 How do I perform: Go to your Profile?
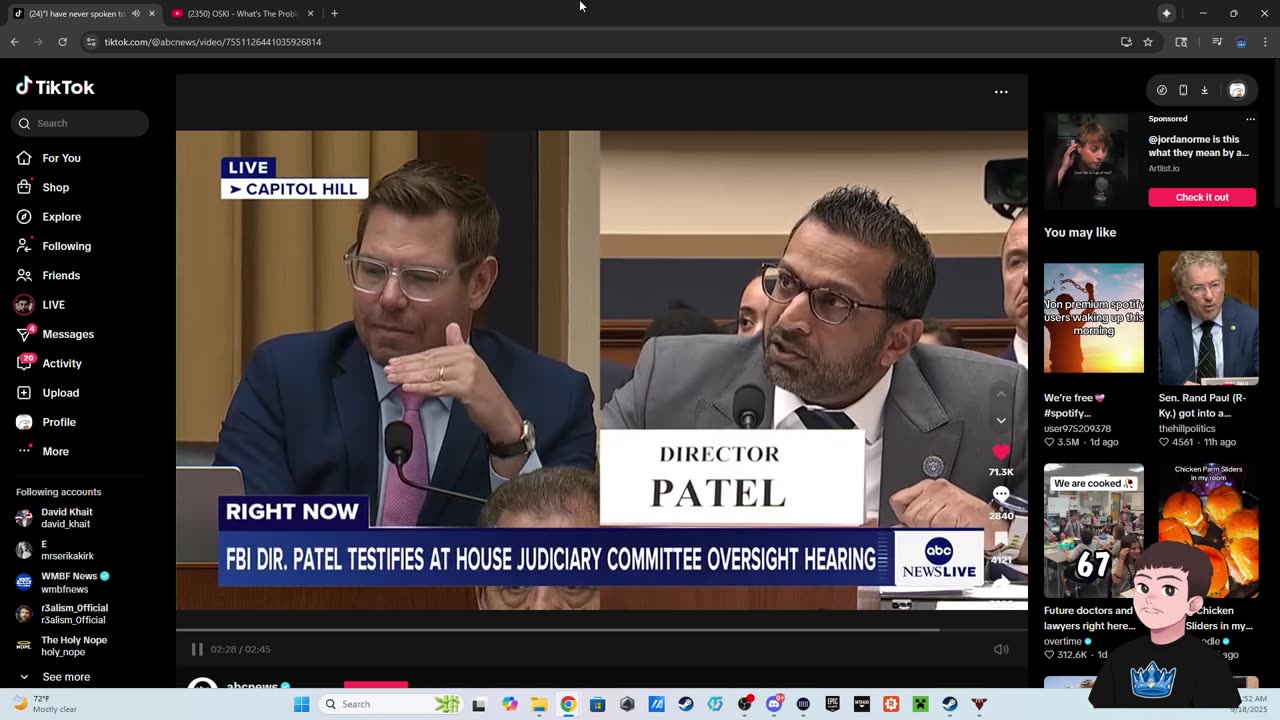[59, 422]
